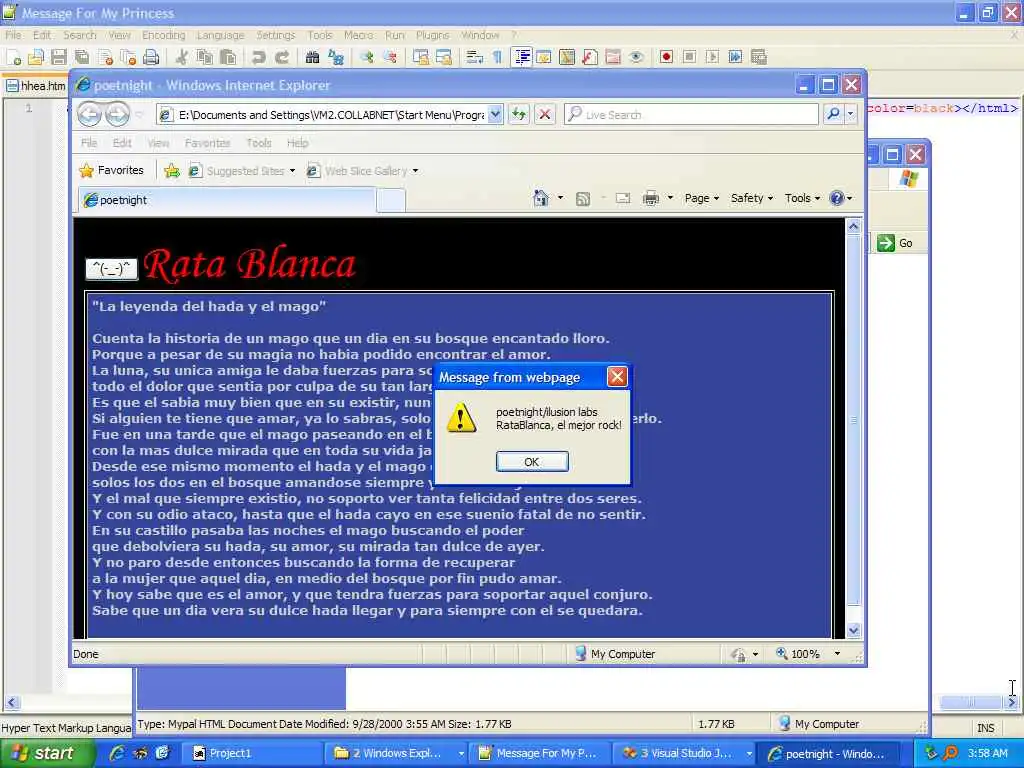This screenshot has height=768, width=1024.
Task: Open the Tools dropdown in IE command bar
Action: [802, 198]
